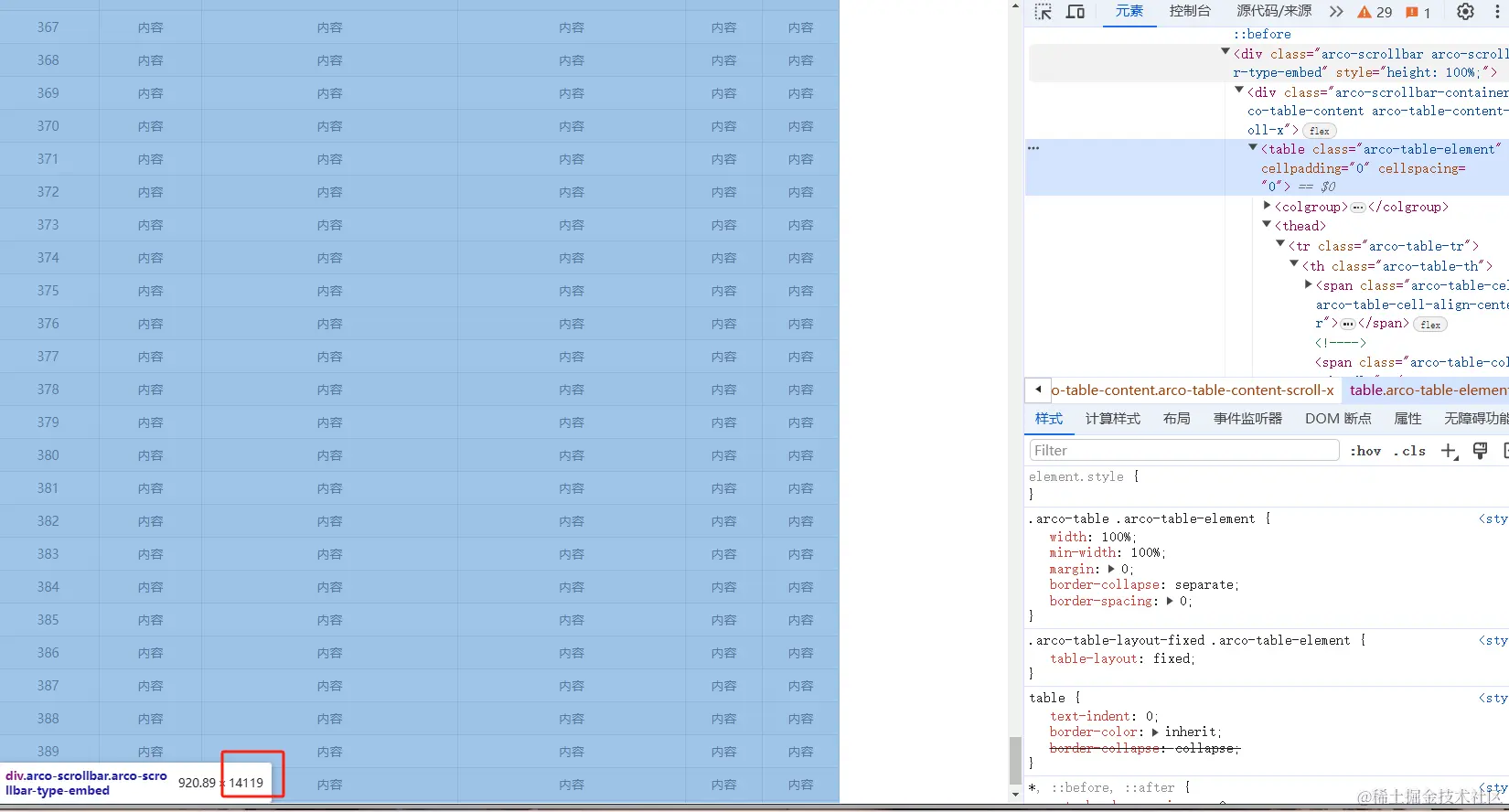Collapse the table arco-table-element node
This screenshot has width=1509, height=812.
coord(1253,147)
